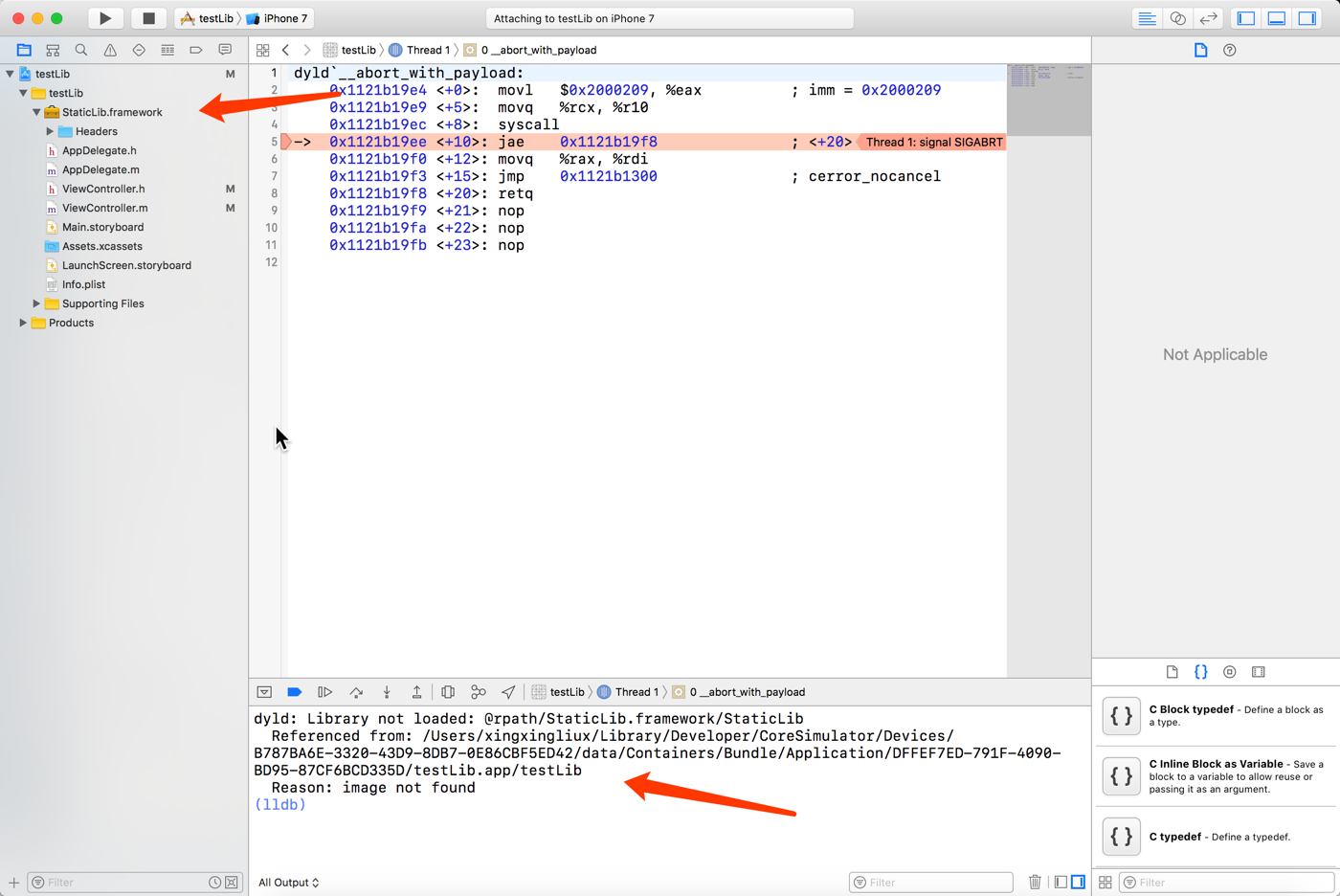Choose iPhone 7 run destination
This screenshot has height=896, width=1340.
[278, 18]
